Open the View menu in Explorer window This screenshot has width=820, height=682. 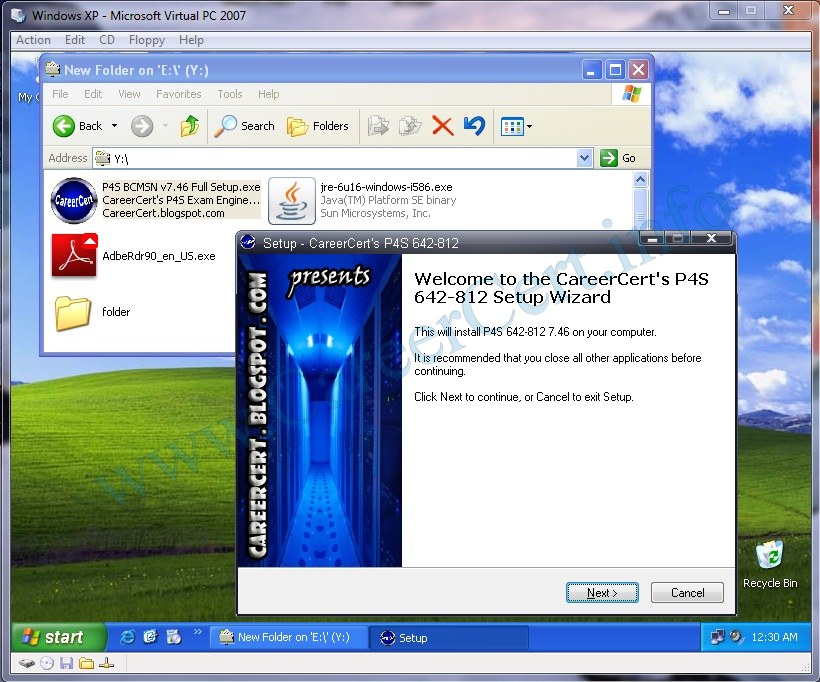(x=129, y=94)
